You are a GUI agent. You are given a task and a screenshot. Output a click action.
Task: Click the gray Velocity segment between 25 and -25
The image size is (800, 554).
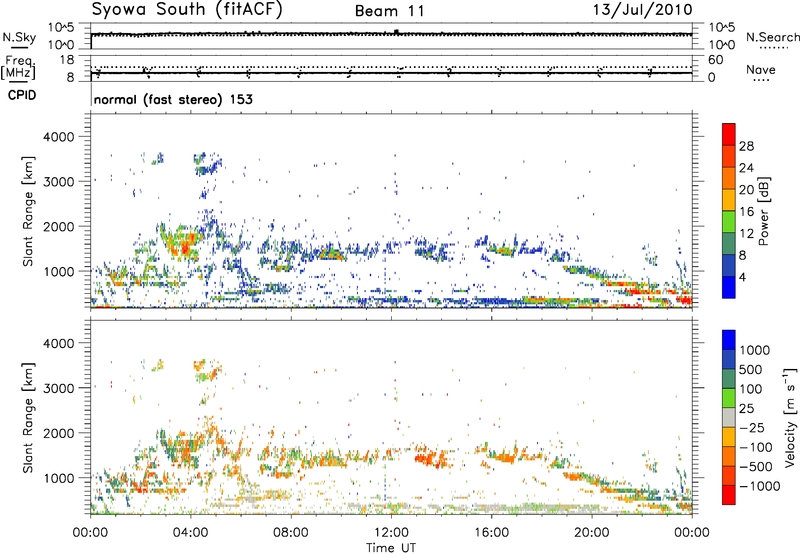[729, 417]
